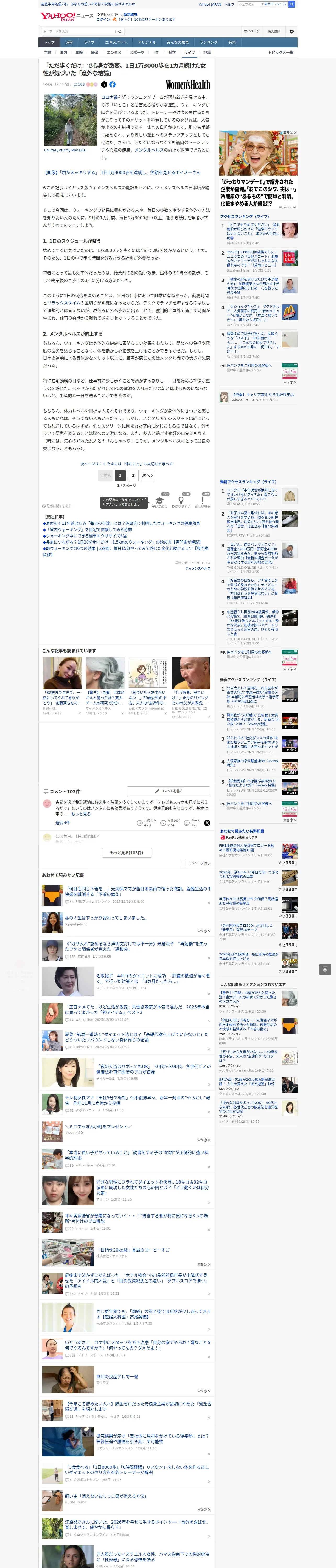Click the わかりやすい lightbulb reaction icon
This screenshot has width=336, height=1568.
tap(181, 500)
